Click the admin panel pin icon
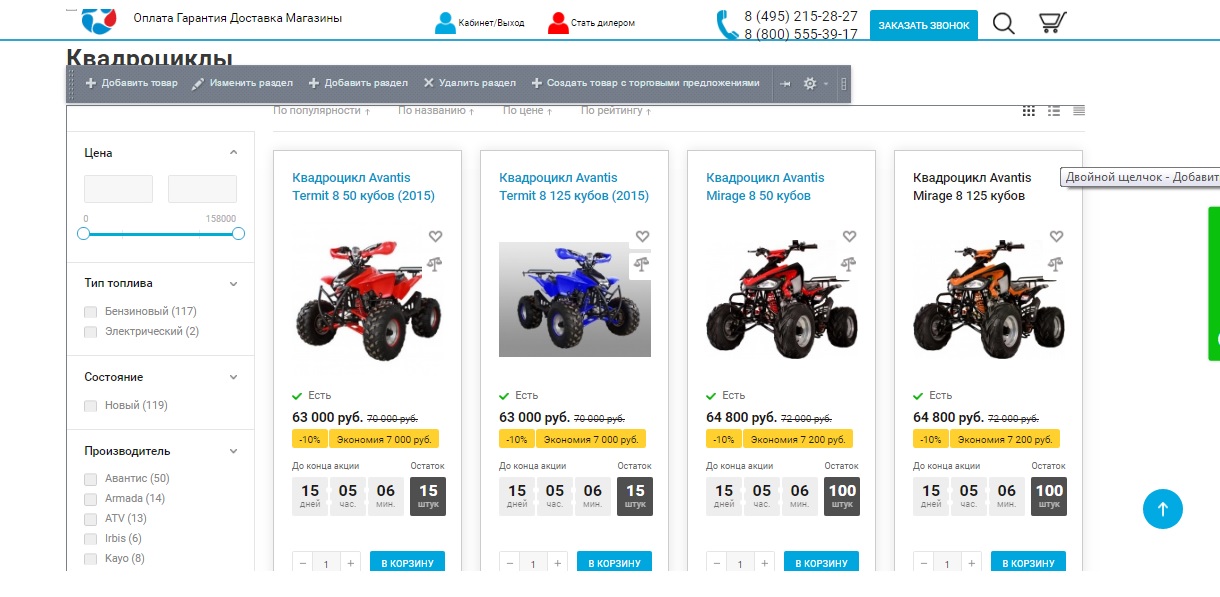The height and width of the screenshot is (597, 1220). pyautogui.click(x=785, y=83)
